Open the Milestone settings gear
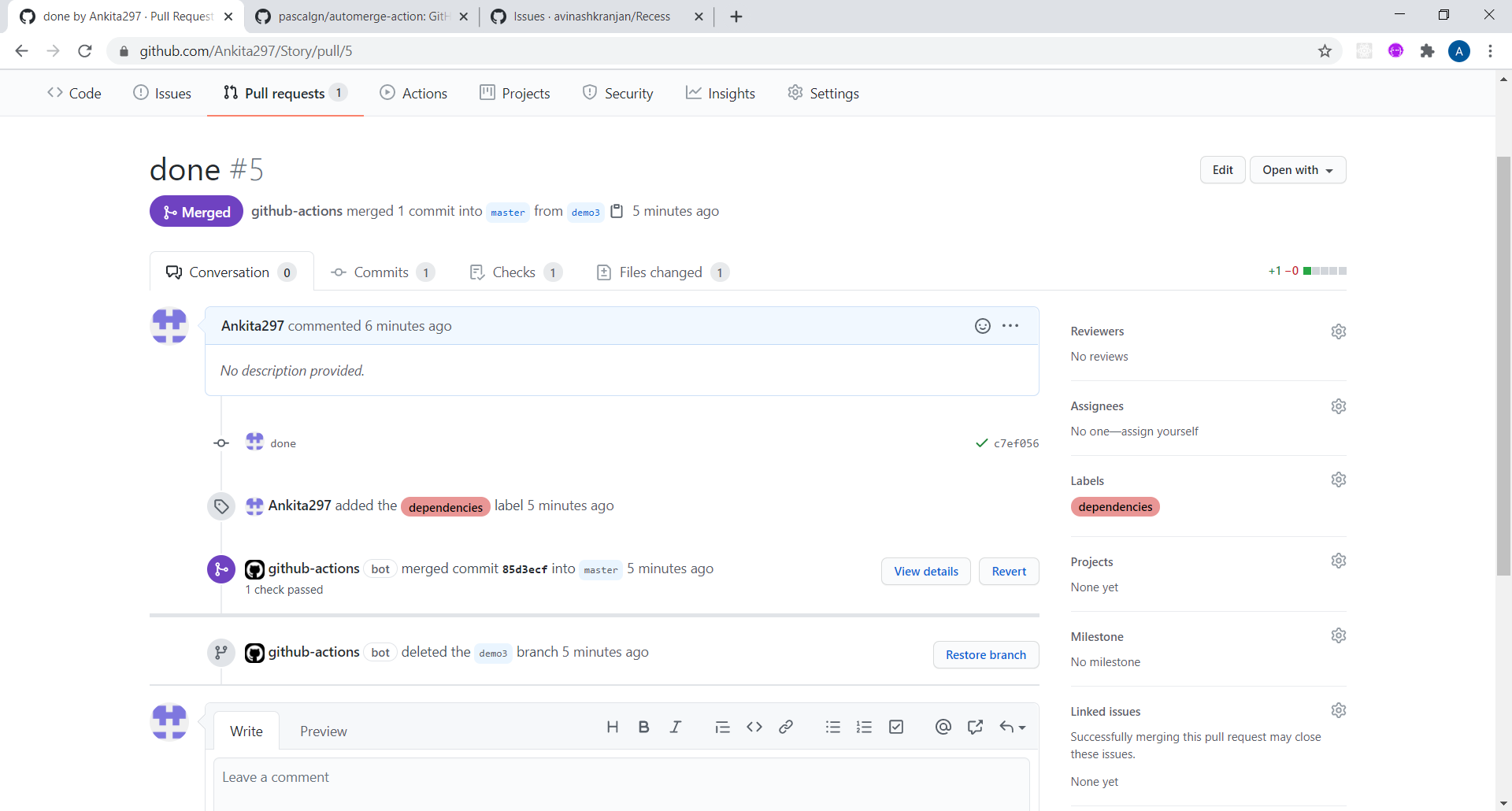1512x811 pixels. tap(1339, 635)
